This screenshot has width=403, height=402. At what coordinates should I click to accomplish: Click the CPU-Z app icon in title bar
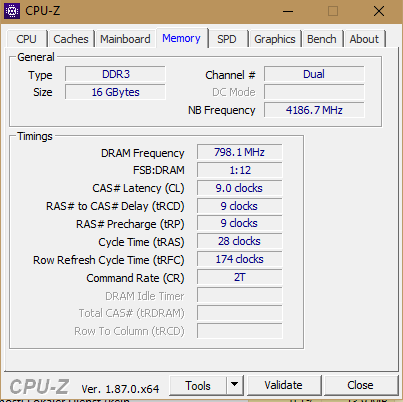(12, 11)
